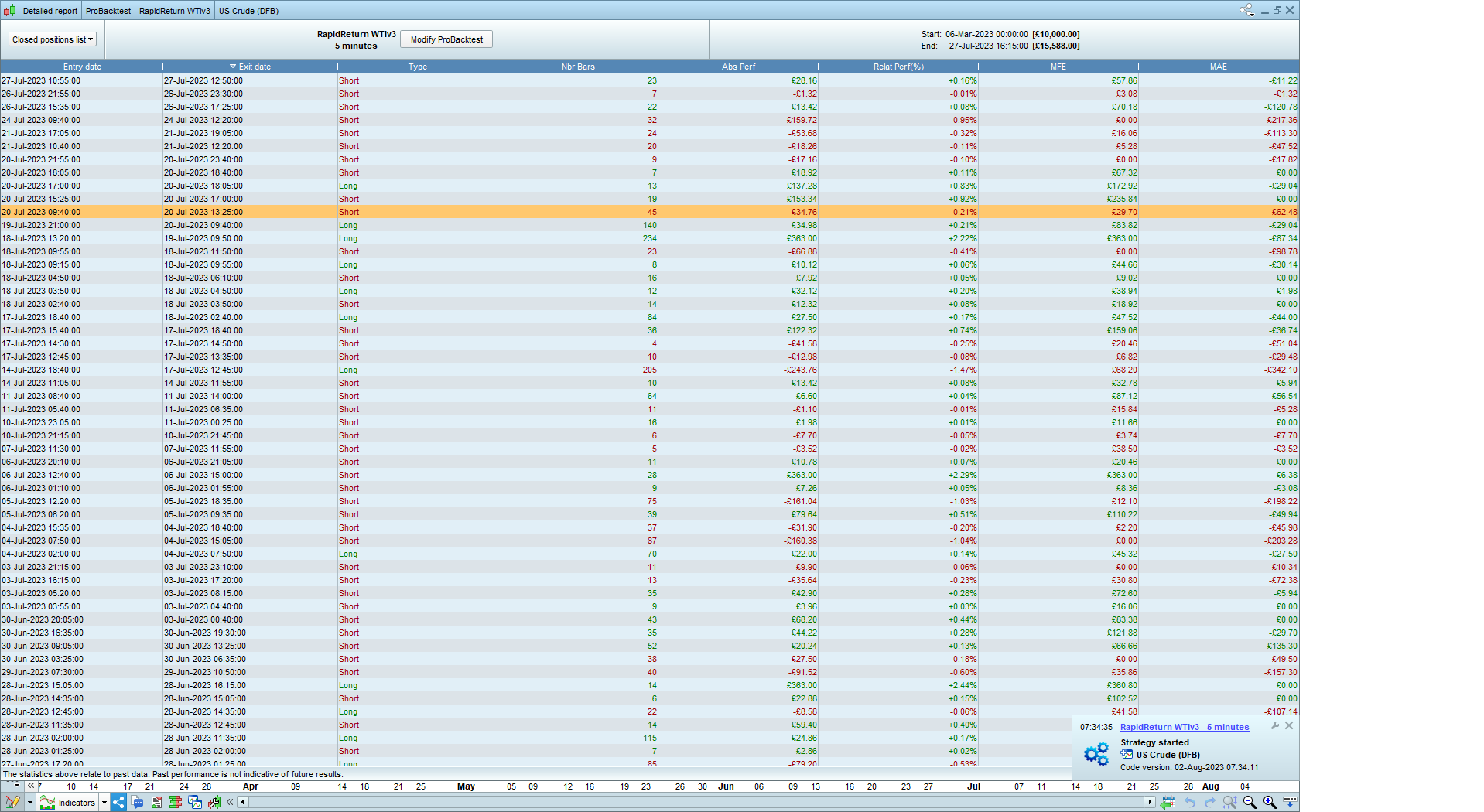The height and width of the screenshot is (812, 1484).
Task: Click the chart icon beside US Crude (DFB)
Action: [1127, 755]
